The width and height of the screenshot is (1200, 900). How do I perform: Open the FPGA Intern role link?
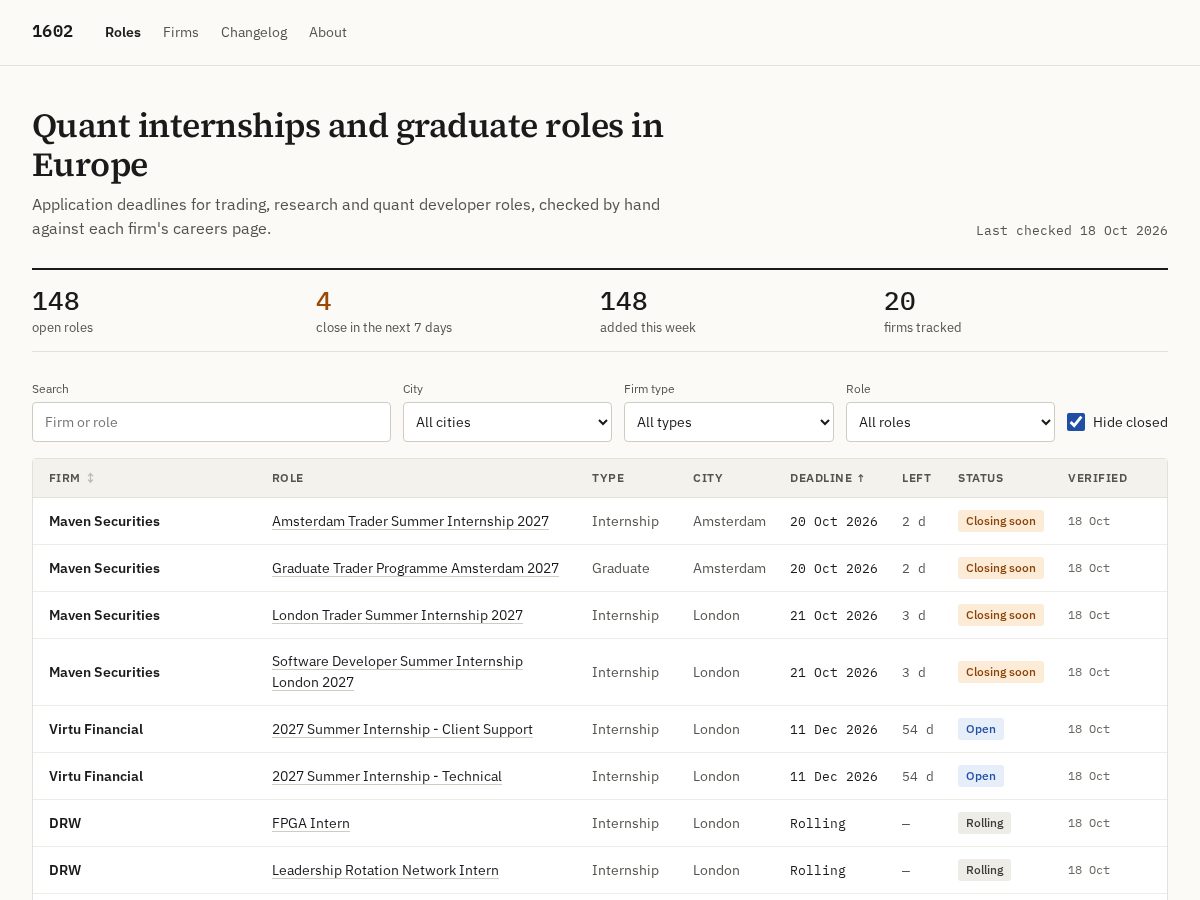(x=311, y=823)
